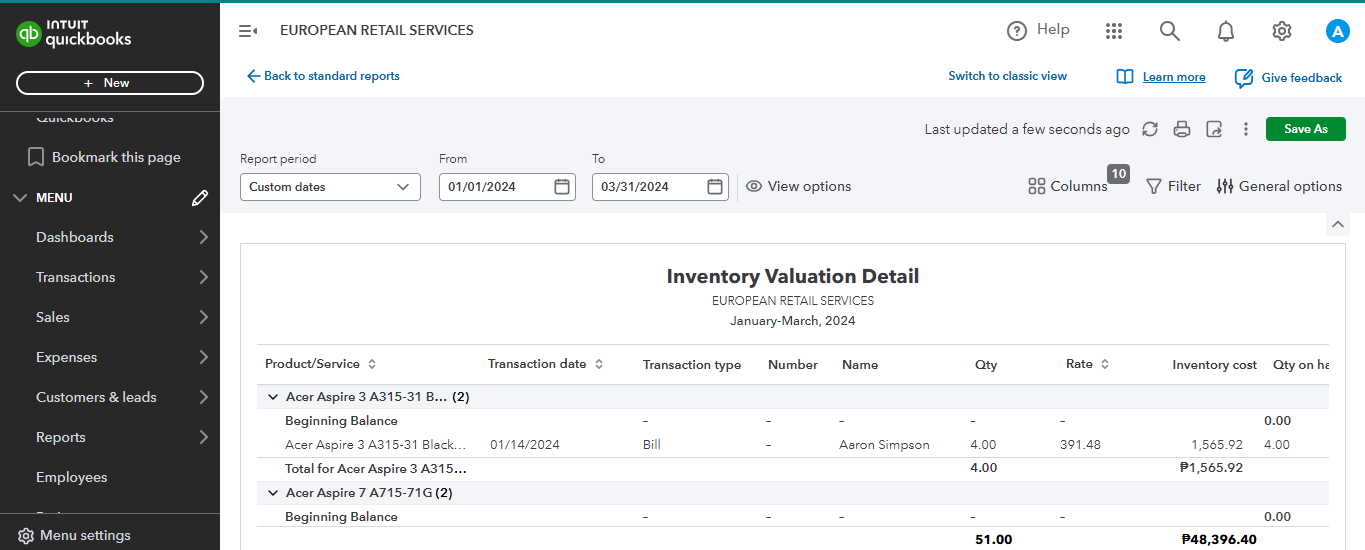Click the Columns grid icon
The image size is (1365, 550).
tap(1037, 186)
